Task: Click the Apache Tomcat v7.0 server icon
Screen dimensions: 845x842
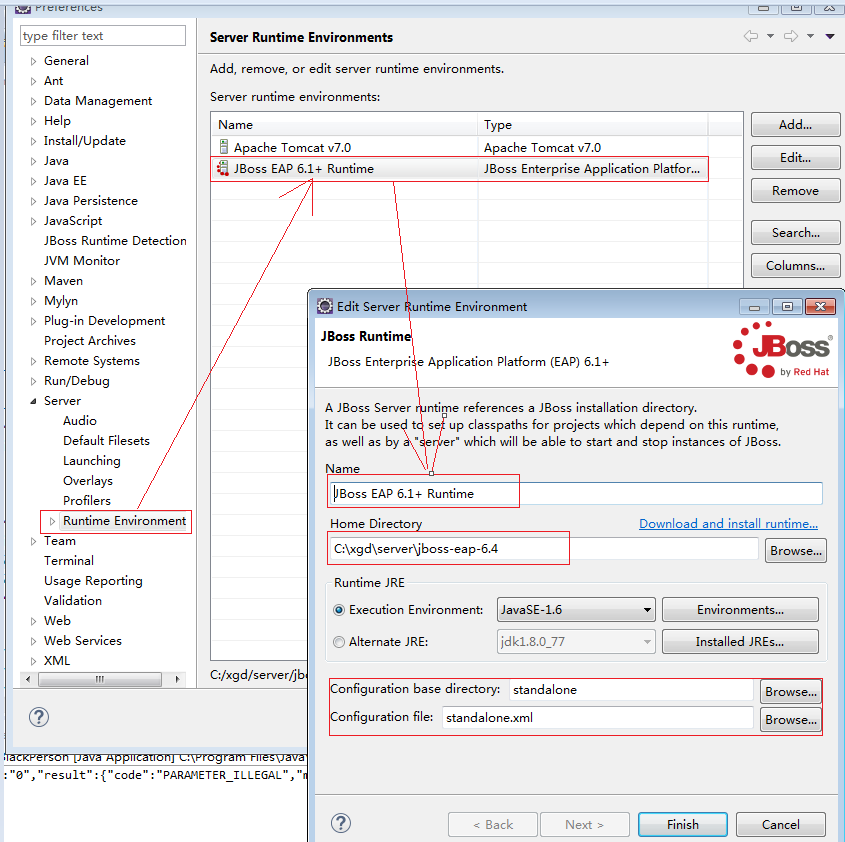Action: (224, 147)
